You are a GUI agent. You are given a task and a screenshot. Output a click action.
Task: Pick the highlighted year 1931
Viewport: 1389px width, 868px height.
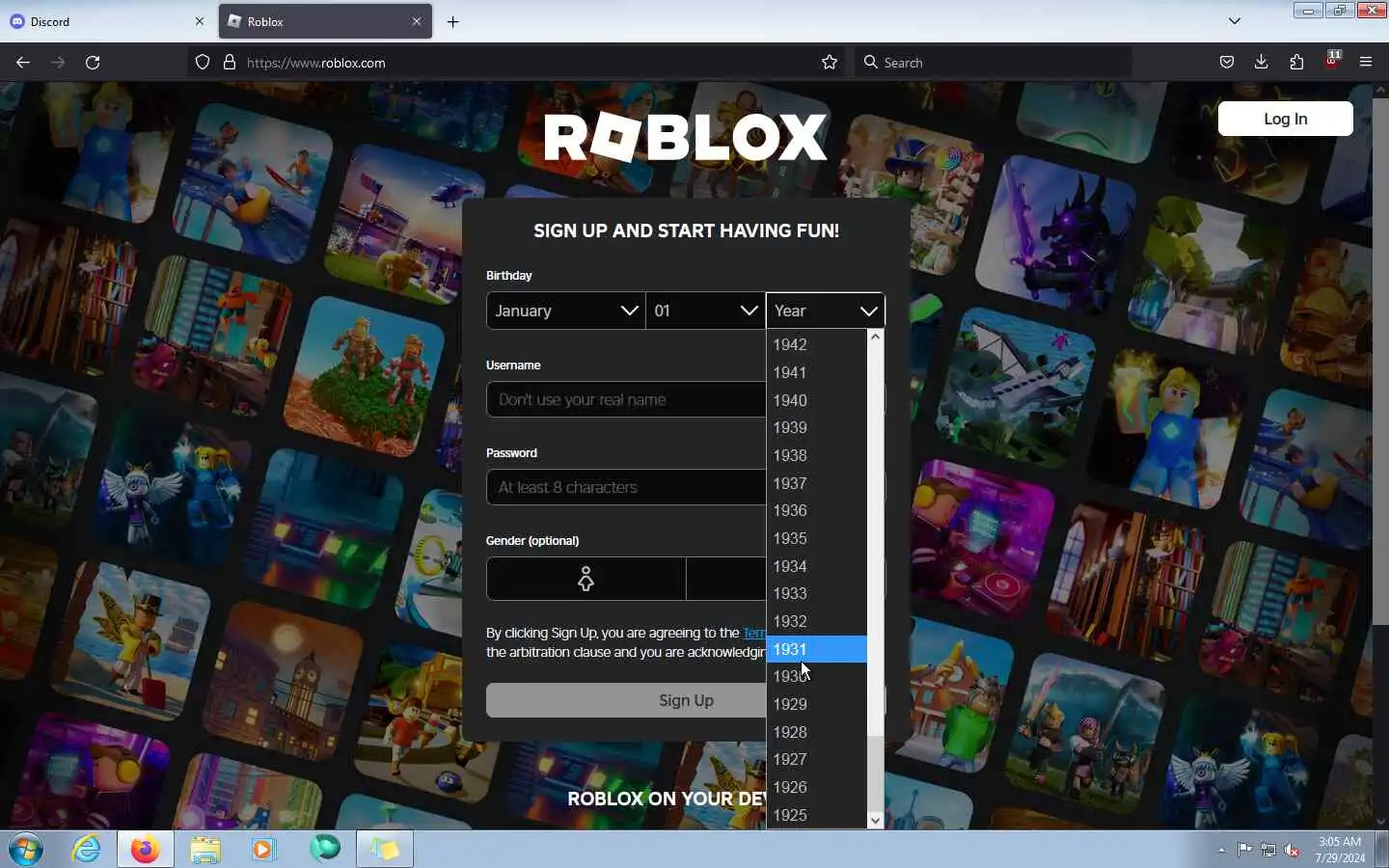tap(816, 649)
